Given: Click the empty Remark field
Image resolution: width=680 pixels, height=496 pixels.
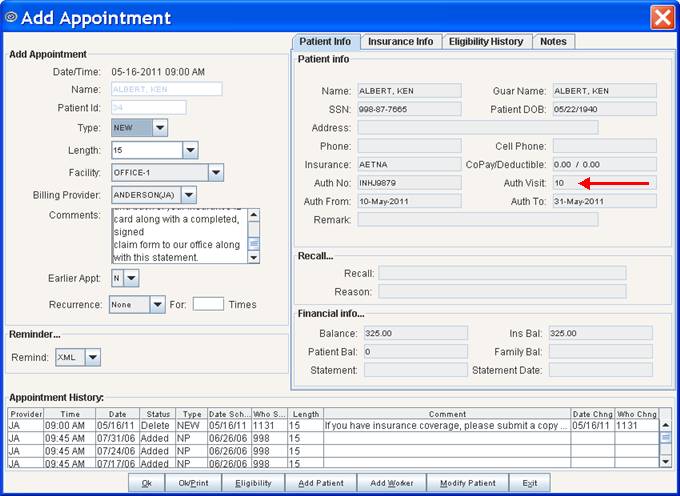Looking at the screenshot, I should tap(477, 220).
